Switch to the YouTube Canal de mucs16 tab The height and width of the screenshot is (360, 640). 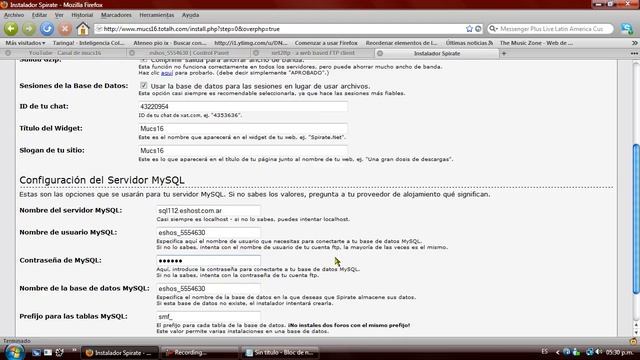(x=64, y=53)
